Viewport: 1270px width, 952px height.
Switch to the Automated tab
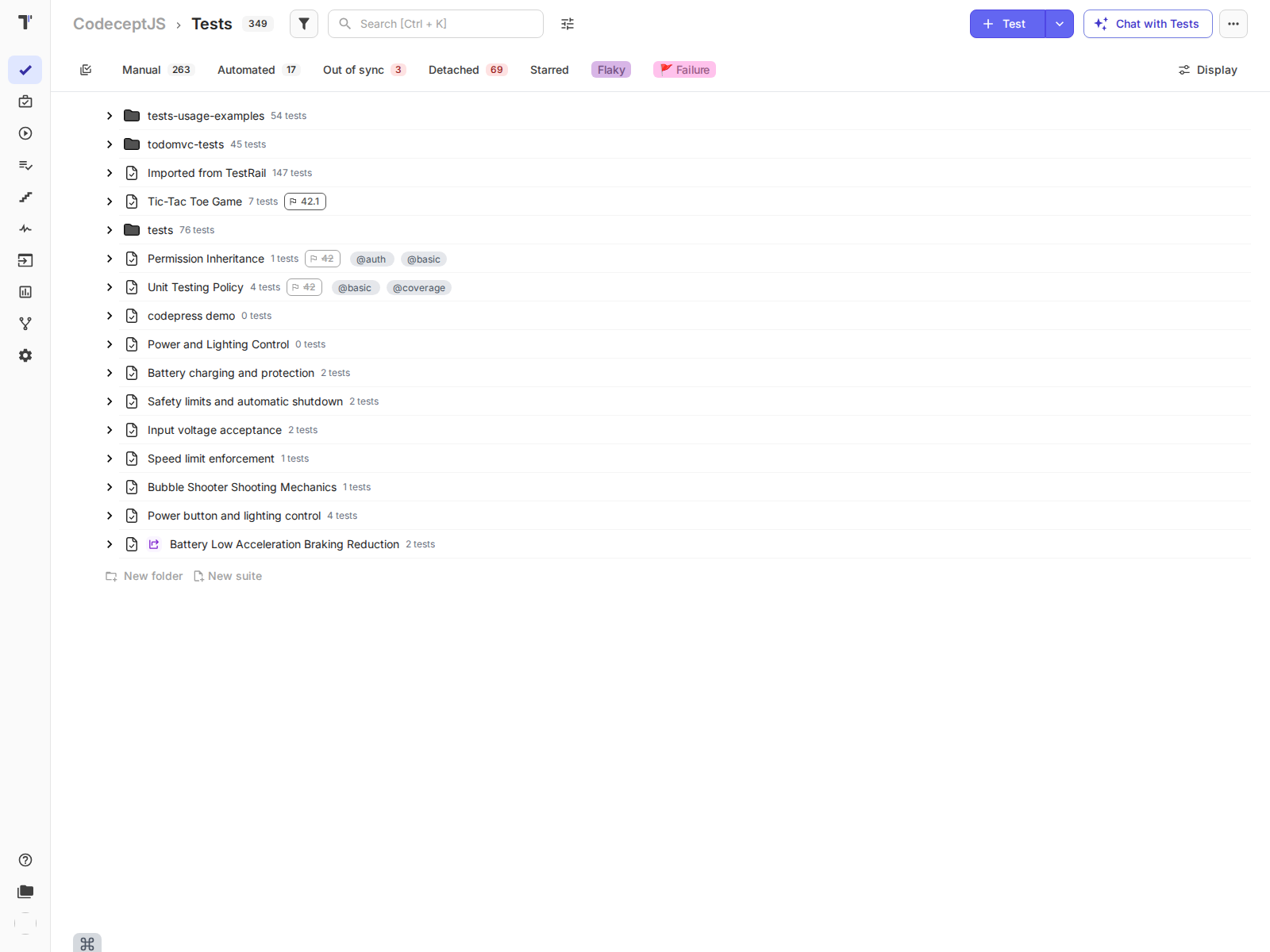tap(258, 70)
